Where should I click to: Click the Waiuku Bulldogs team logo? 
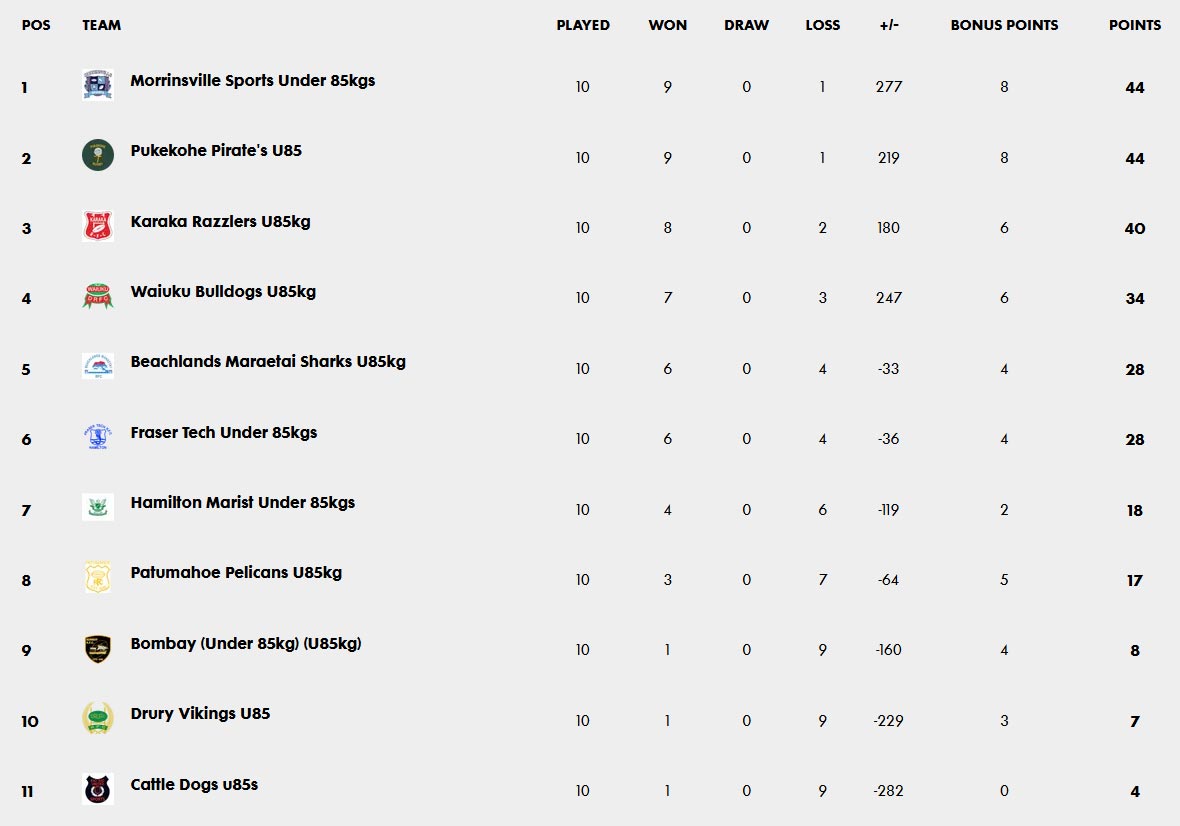click(98, 296)
